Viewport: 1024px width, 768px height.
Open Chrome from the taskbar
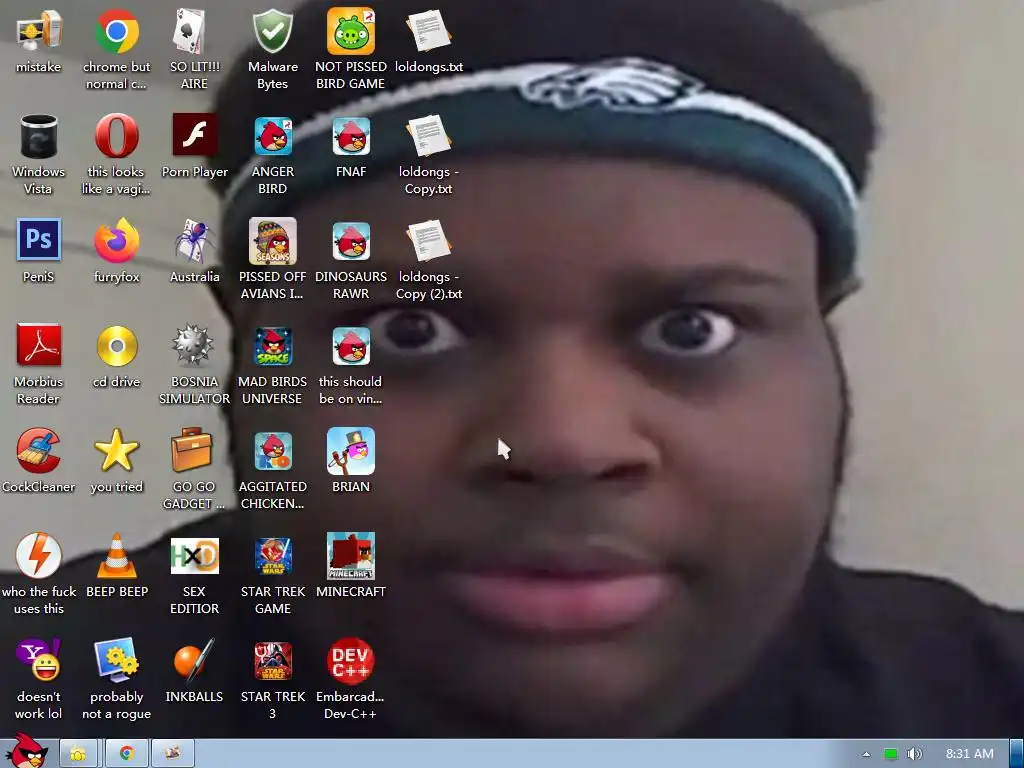tap(126, 754)
